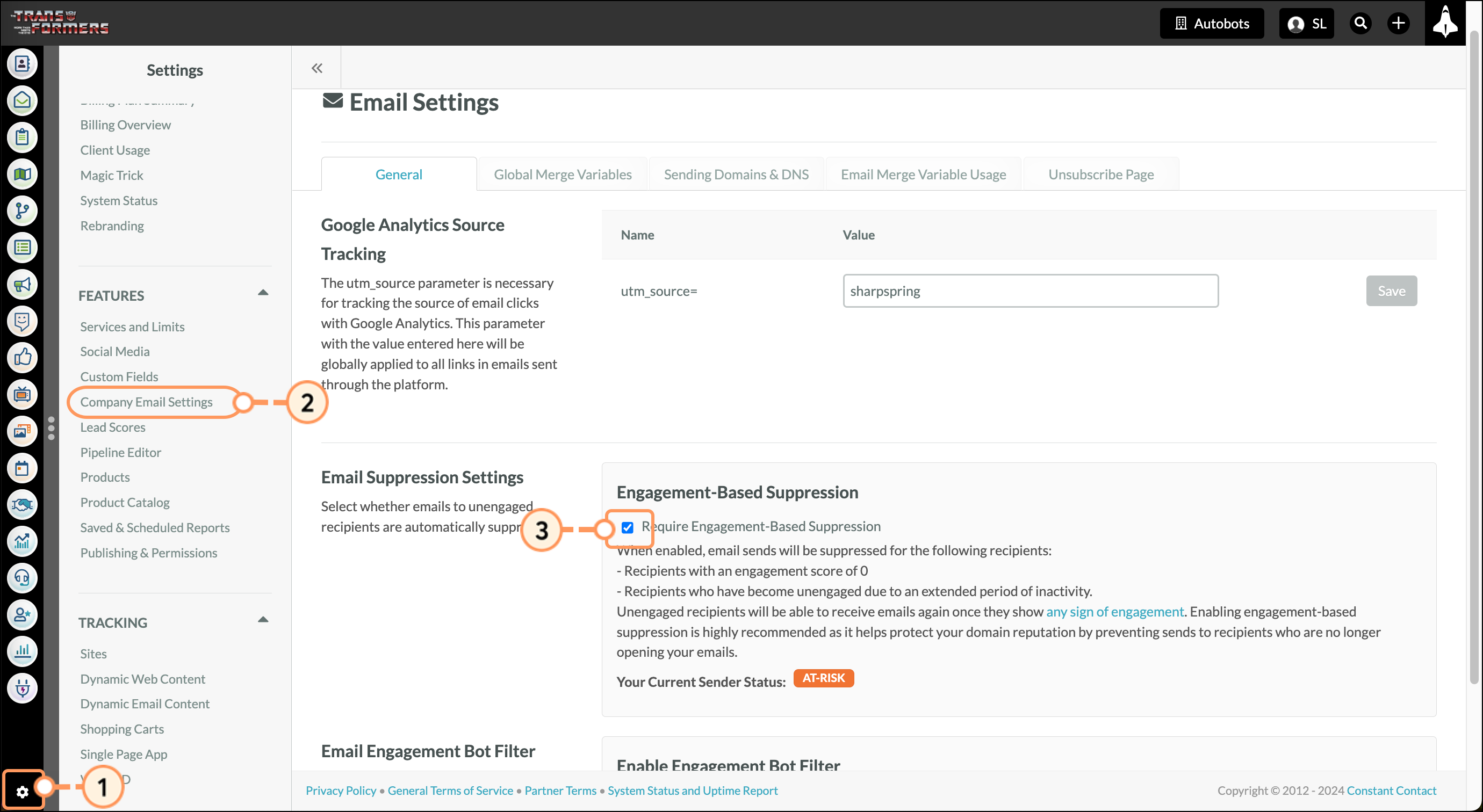Collapse the TRACKING section
The image size is (1483, 812).
click(x=263, y=620)
